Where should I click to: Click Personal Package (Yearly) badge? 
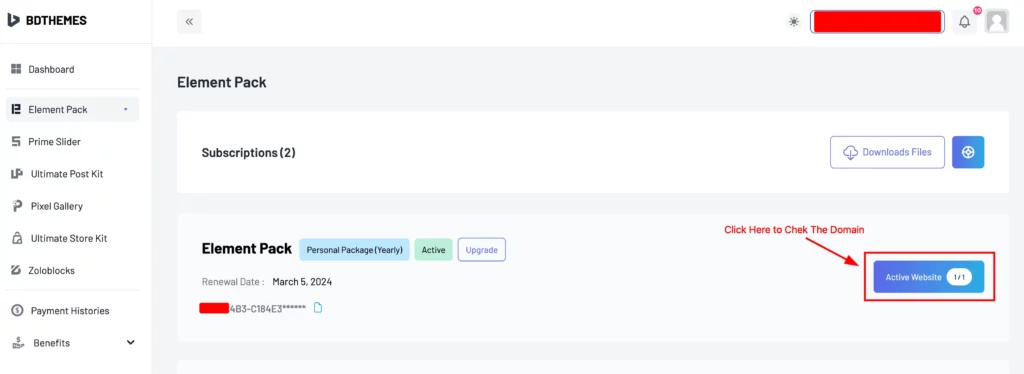click(355, 249)
